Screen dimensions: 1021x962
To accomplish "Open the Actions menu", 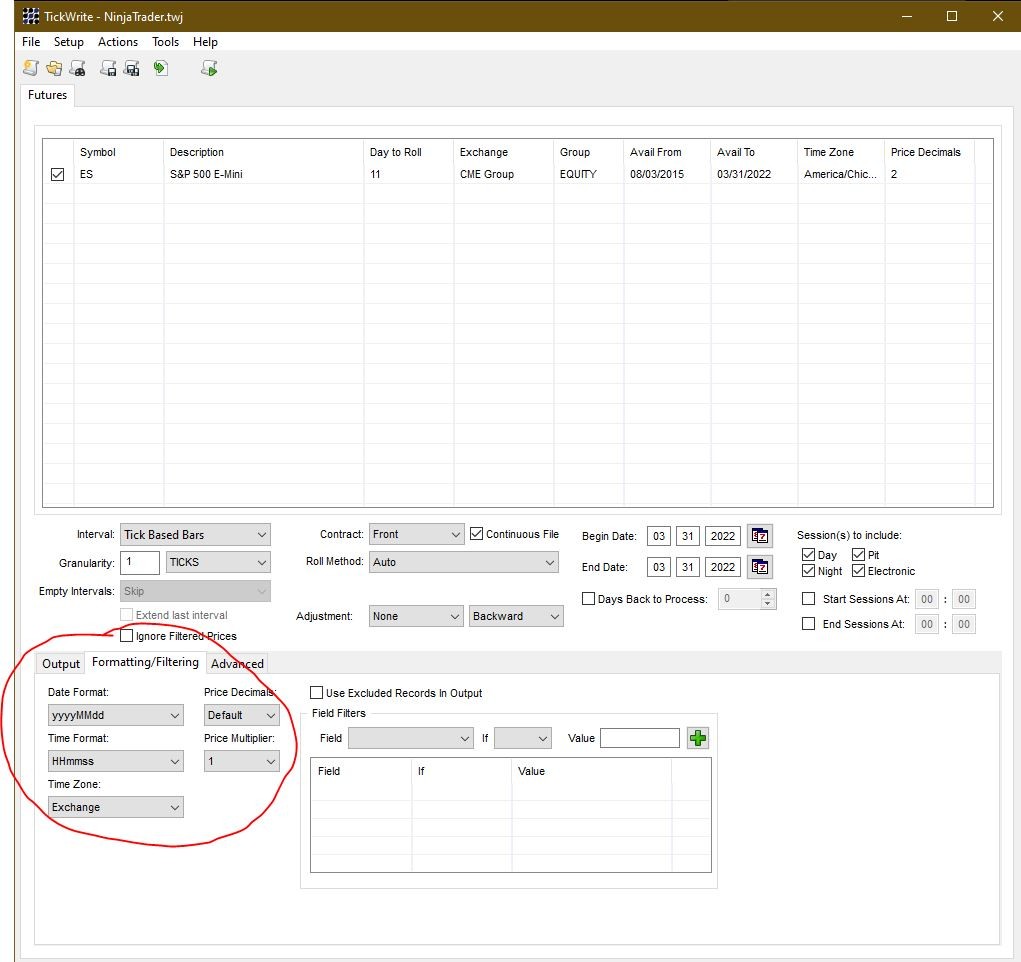I will [118, 42].
